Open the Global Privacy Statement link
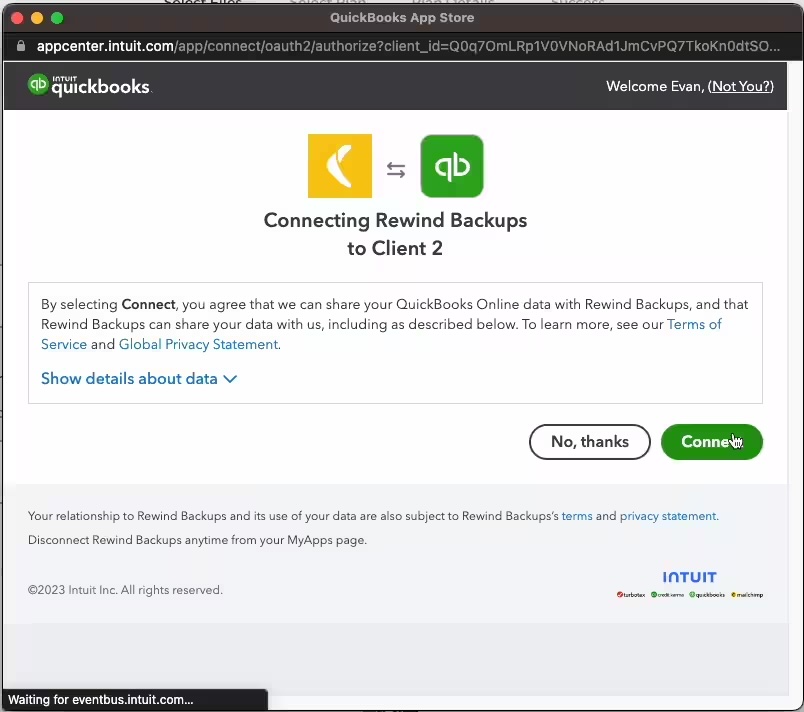This screenshot has height=712, width=804. 199,344
